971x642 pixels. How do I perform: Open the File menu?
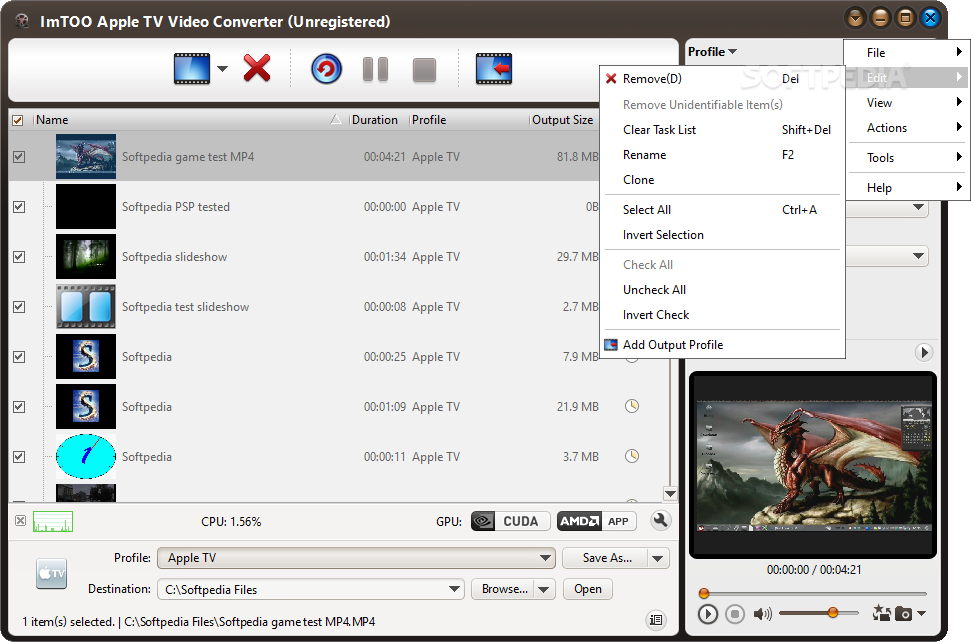coord(908,53)
